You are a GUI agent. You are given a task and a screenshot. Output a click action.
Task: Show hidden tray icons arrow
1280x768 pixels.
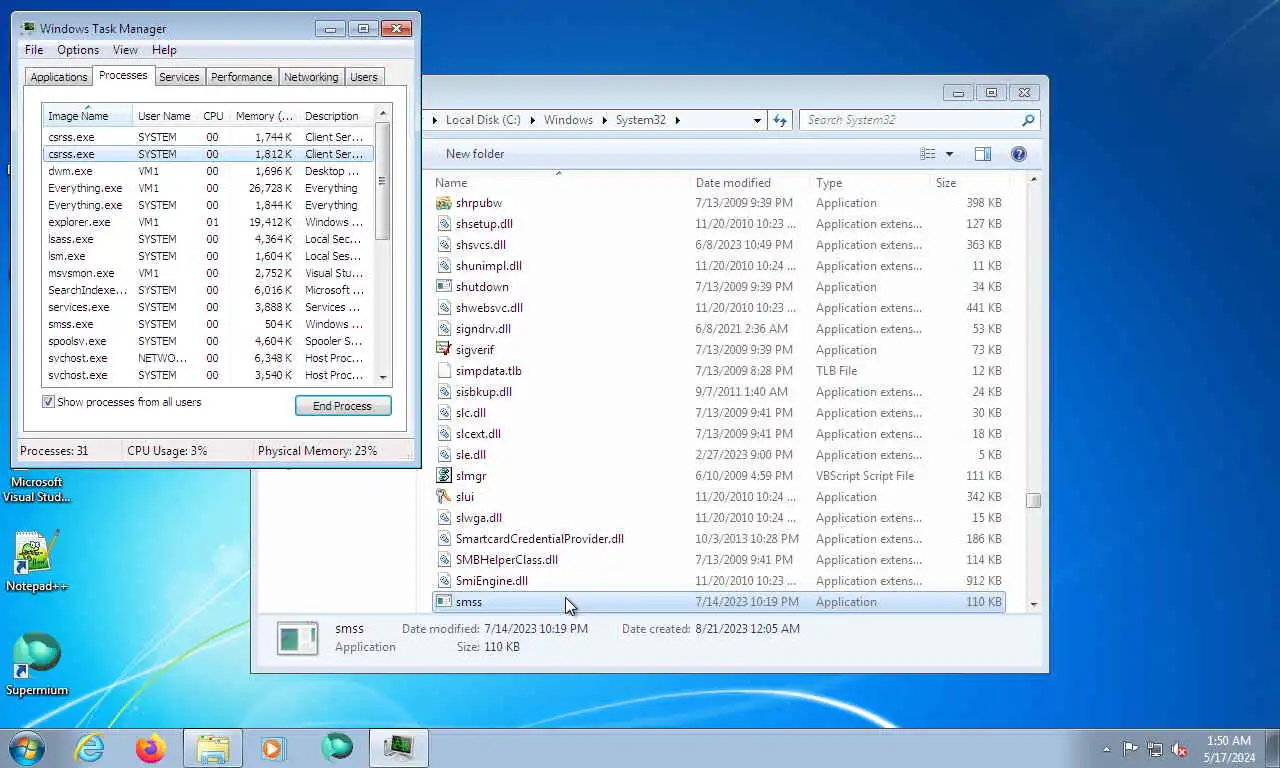coord(1106,749)
